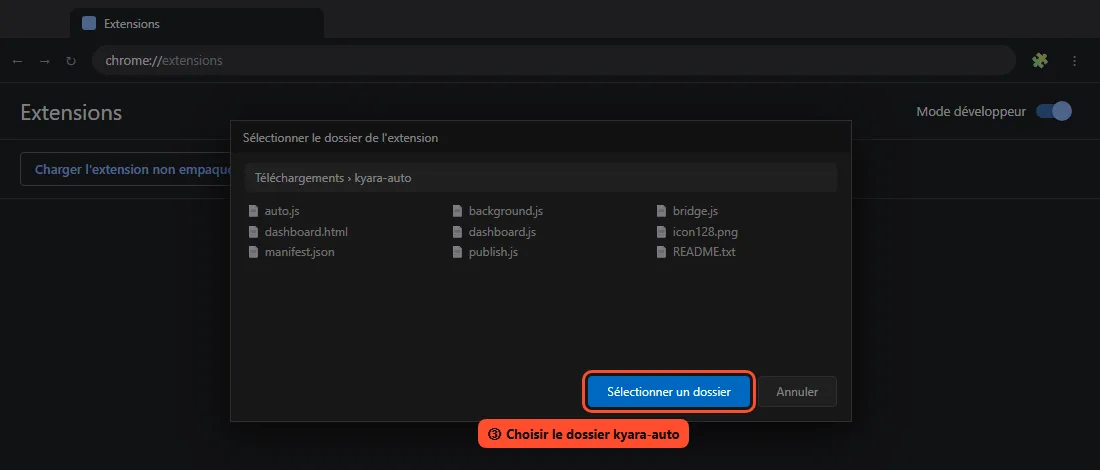This screenshot has width=1100, height=470.
Task: Select the publish.js file name
Action: coord(493,252)
